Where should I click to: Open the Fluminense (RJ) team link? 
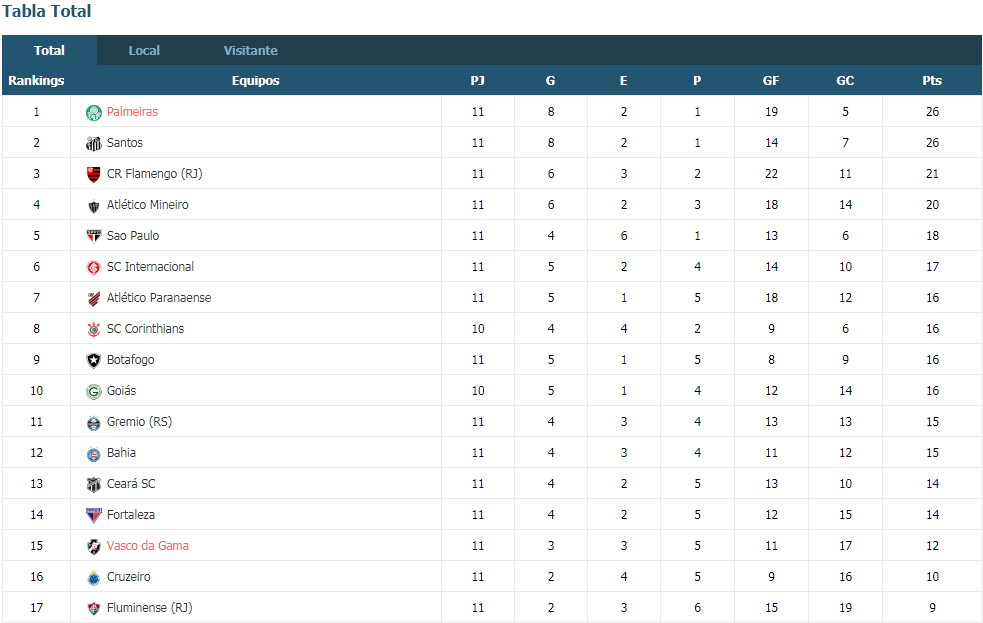[149, 608]
